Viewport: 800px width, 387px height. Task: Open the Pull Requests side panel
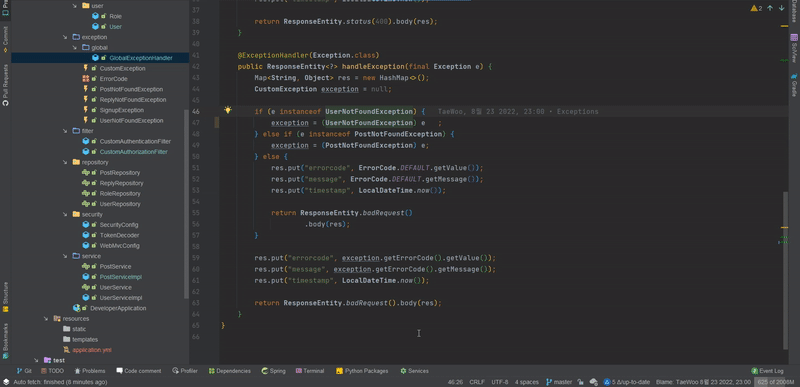coord(5,84)
